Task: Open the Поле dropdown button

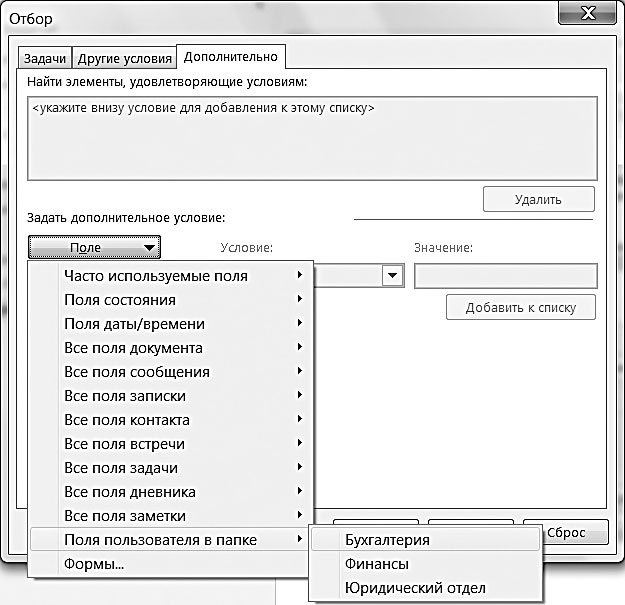Action: click(x=94, y=248)
